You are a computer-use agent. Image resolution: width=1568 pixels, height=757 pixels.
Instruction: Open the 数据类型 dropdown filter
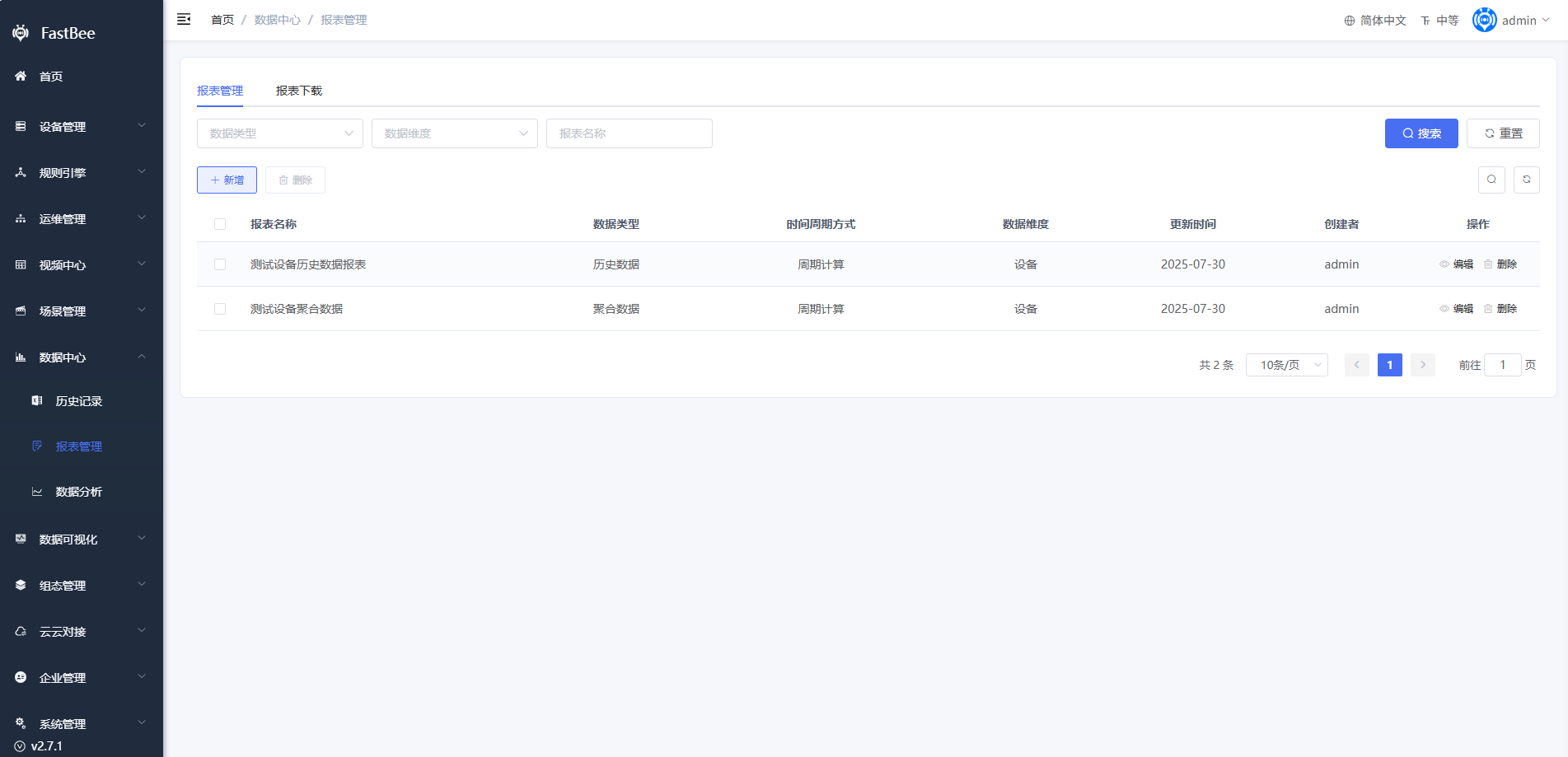coord(279,133)
